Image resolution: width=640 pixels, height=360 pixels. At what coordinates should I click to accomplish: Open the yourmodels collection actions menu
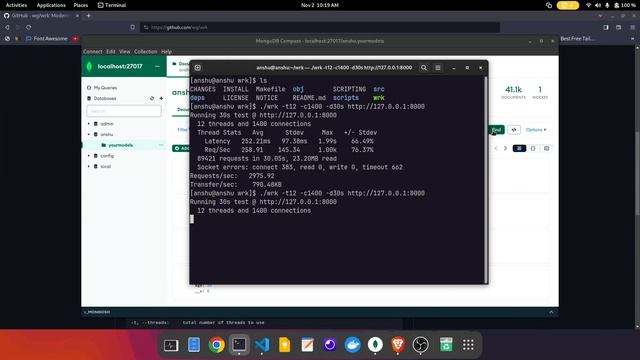(x=161, y=145)
